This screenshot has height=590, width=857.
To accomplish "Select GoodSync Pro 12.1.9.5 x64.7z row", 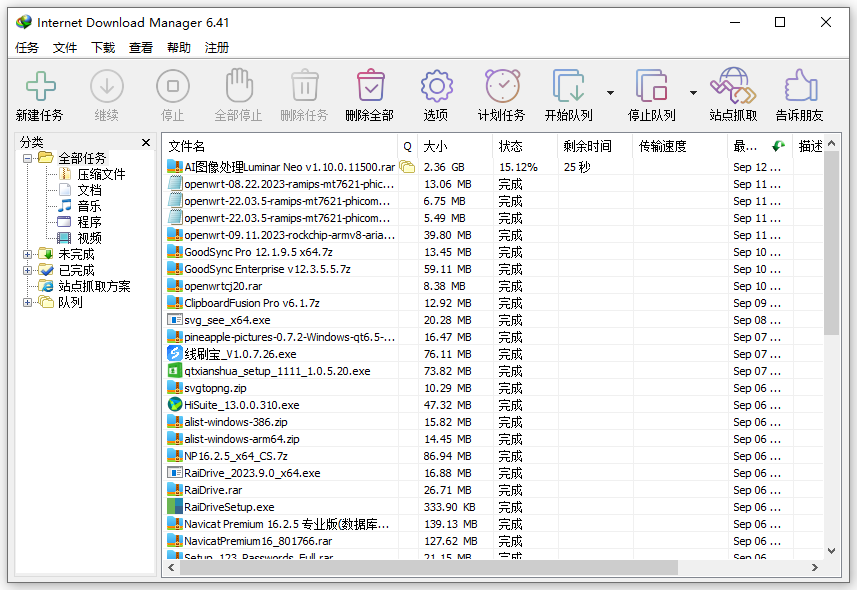I will tap(495, 252).
